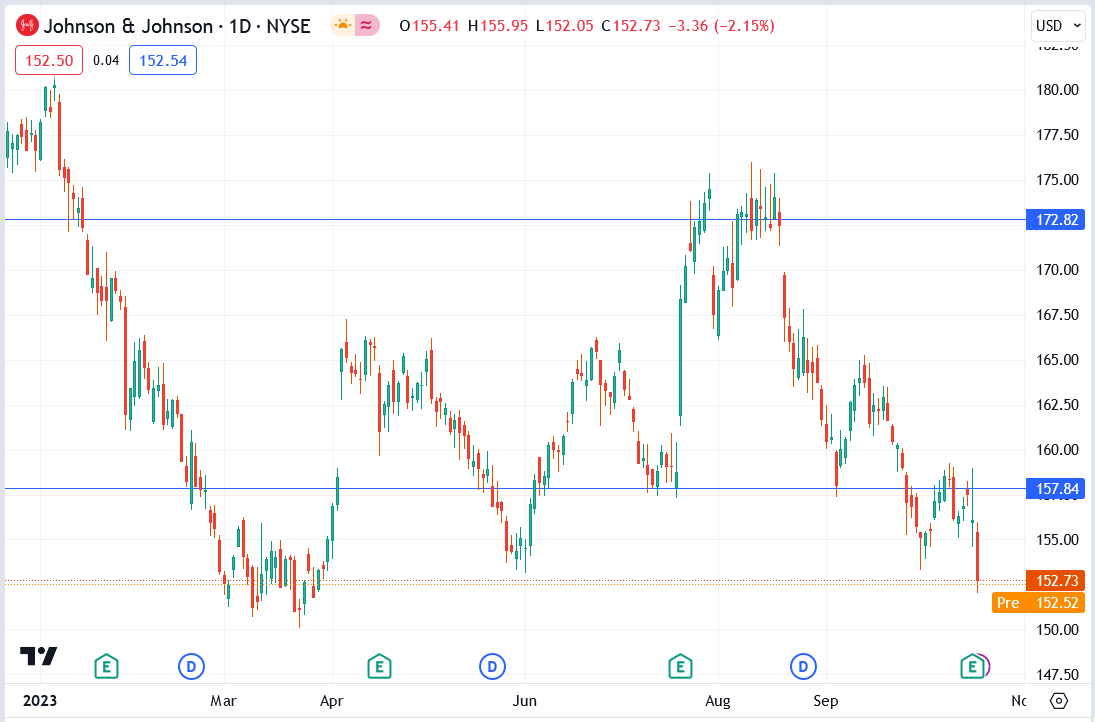Click the 155.00 price axis label
This screenshot has width=1095, height=722.
coord(1057,540)
